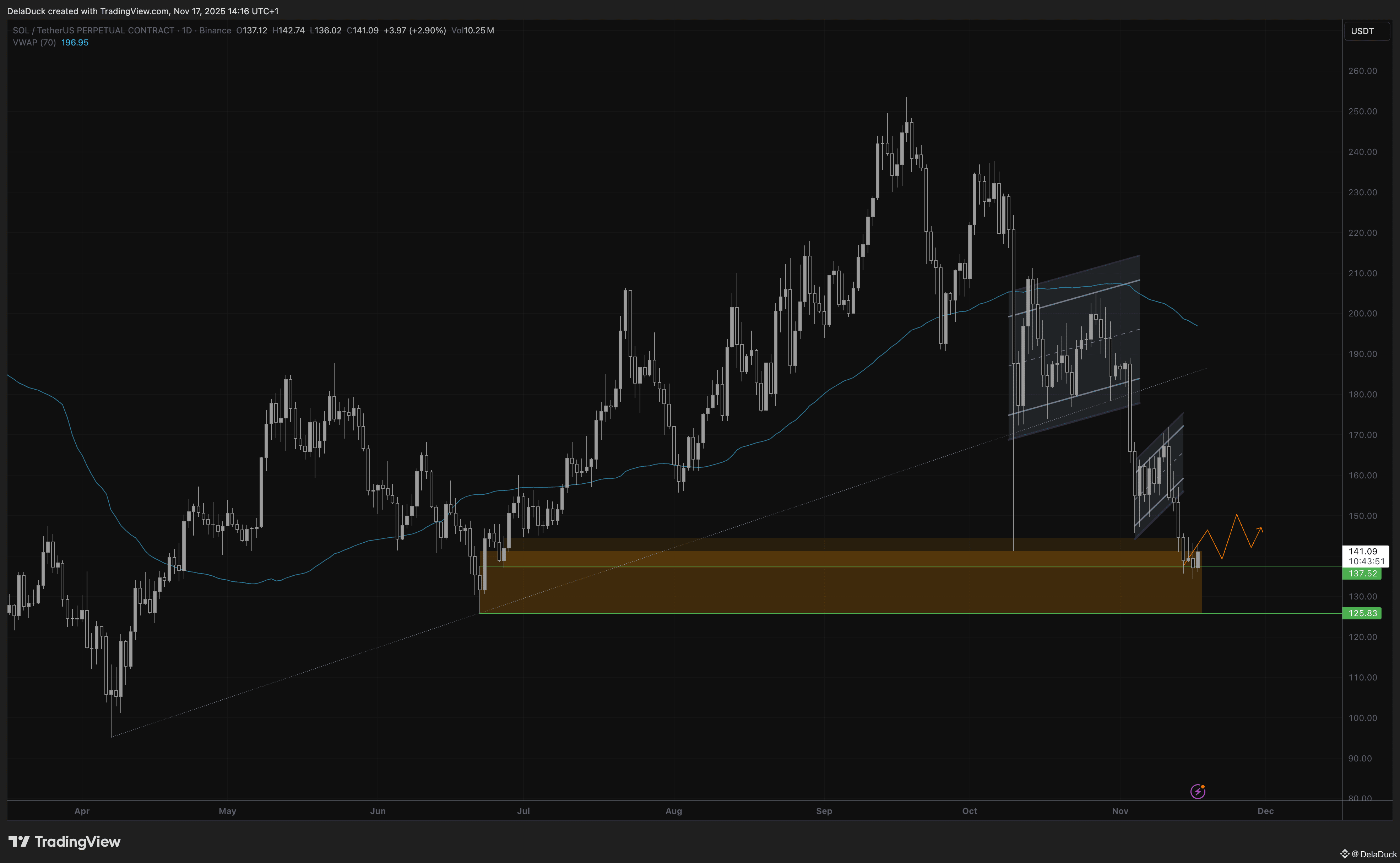
Task: Click the low price L136.02
Action: (x=326, y=30)
